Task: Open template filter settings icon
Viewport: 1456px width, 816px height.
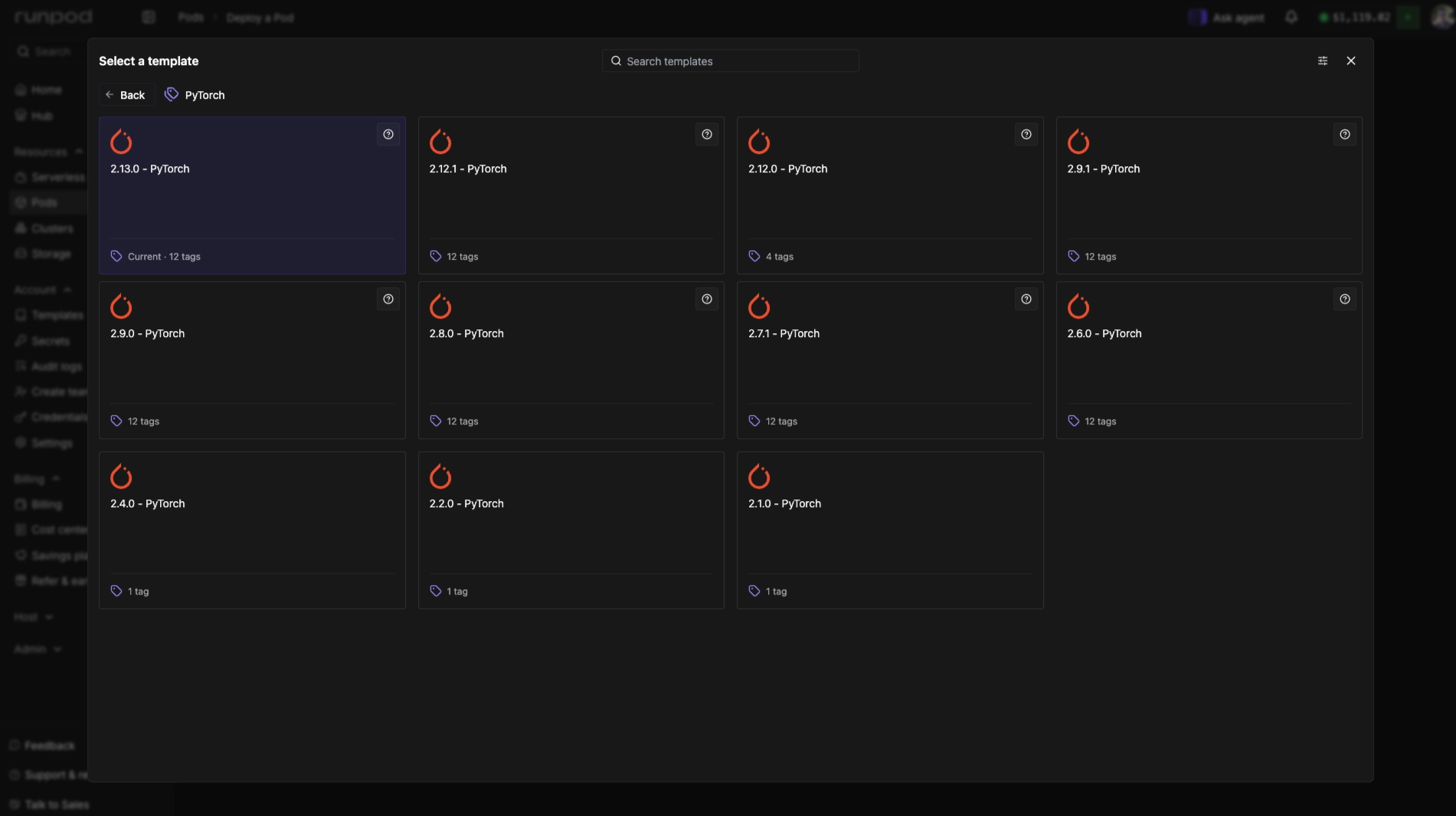Action: (x=1323, y=61)
